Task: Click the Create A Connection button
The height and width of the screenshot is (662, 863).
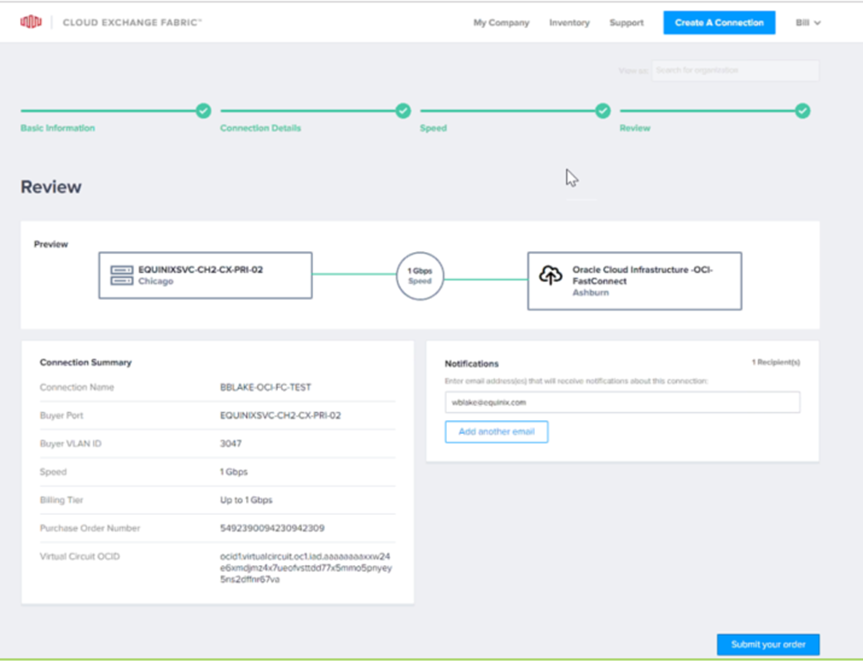Action: [719, 23]
